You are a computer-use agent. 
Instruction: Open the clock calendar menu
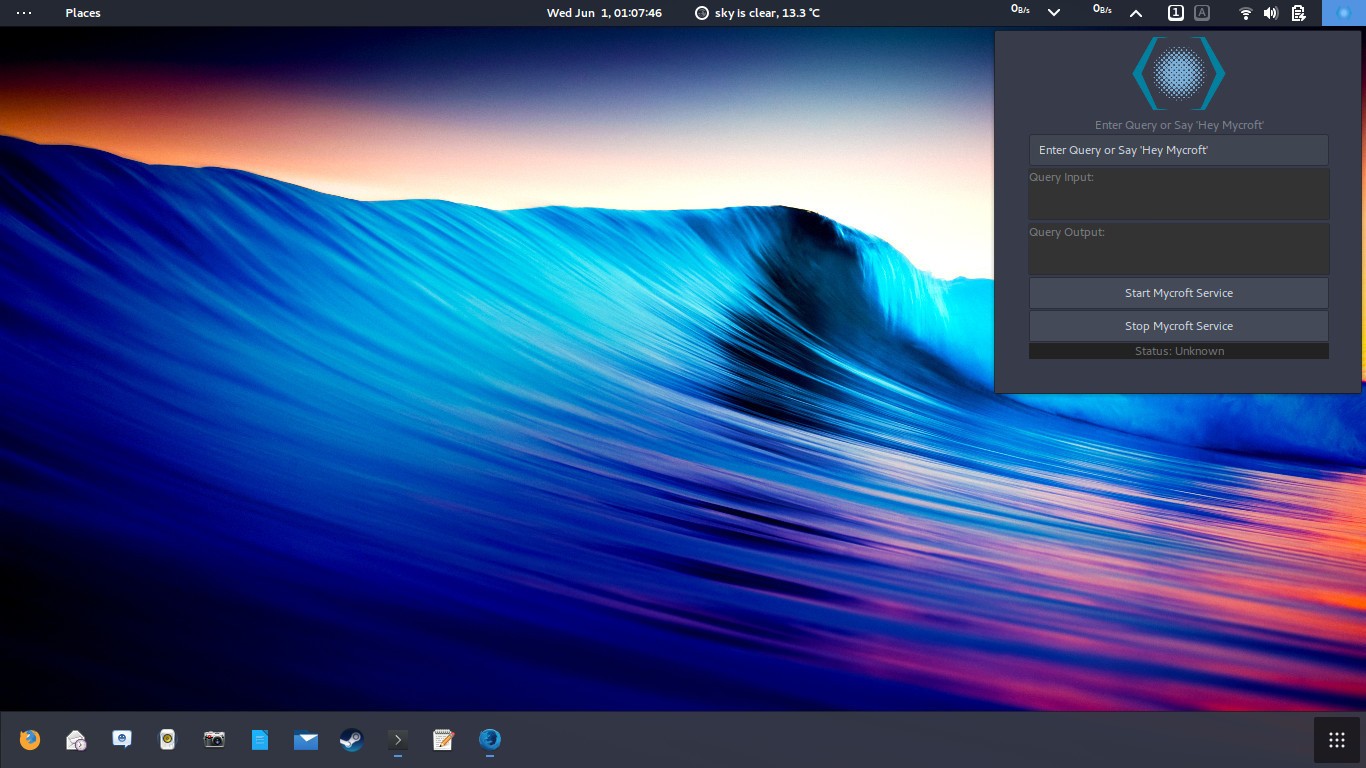604,13
